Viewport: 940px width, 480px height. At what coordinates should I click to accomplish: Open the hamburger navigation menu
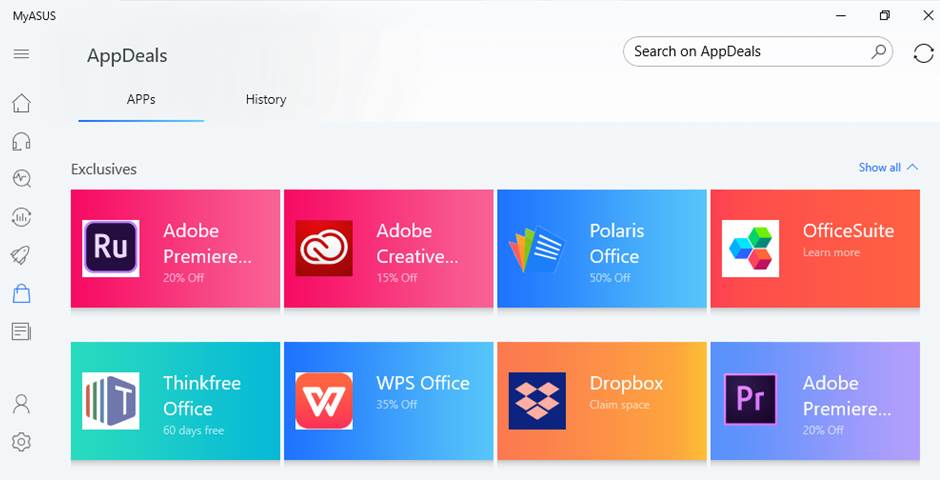pos(21,54)
